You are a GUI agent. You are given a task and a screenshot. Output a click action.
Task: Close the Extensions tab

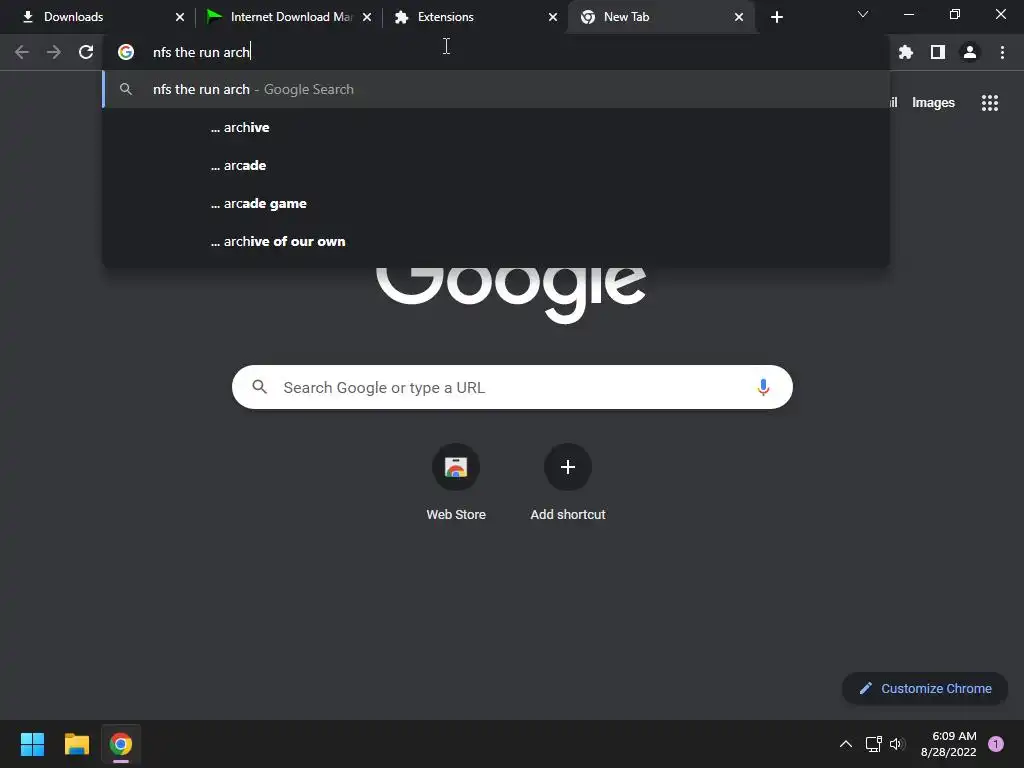click(553, 17)
